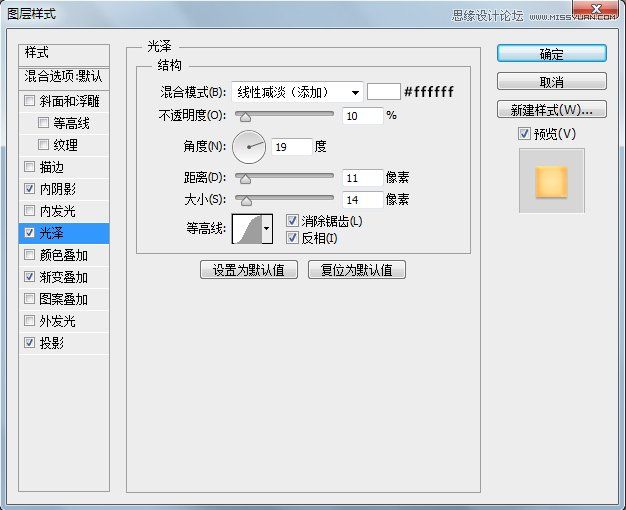
Task: Open the 混合模式 blend mode dropdown
Action: click(297, 92)
